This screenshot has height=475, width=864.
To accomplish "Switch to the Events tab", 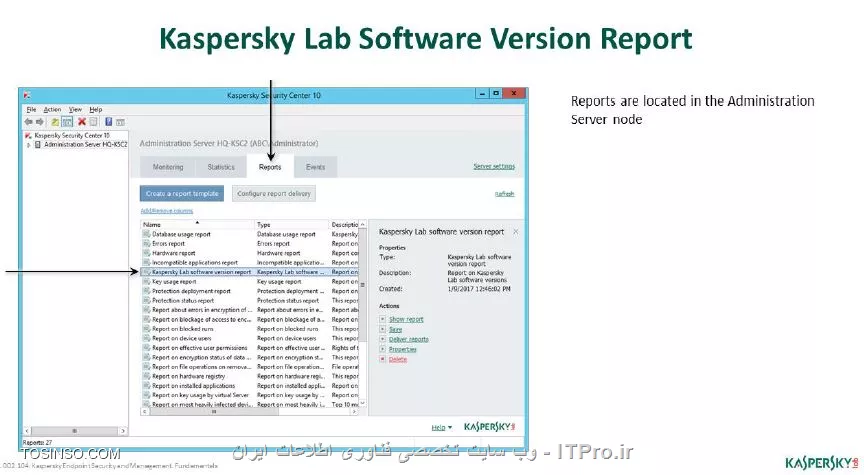I will 315,167.
